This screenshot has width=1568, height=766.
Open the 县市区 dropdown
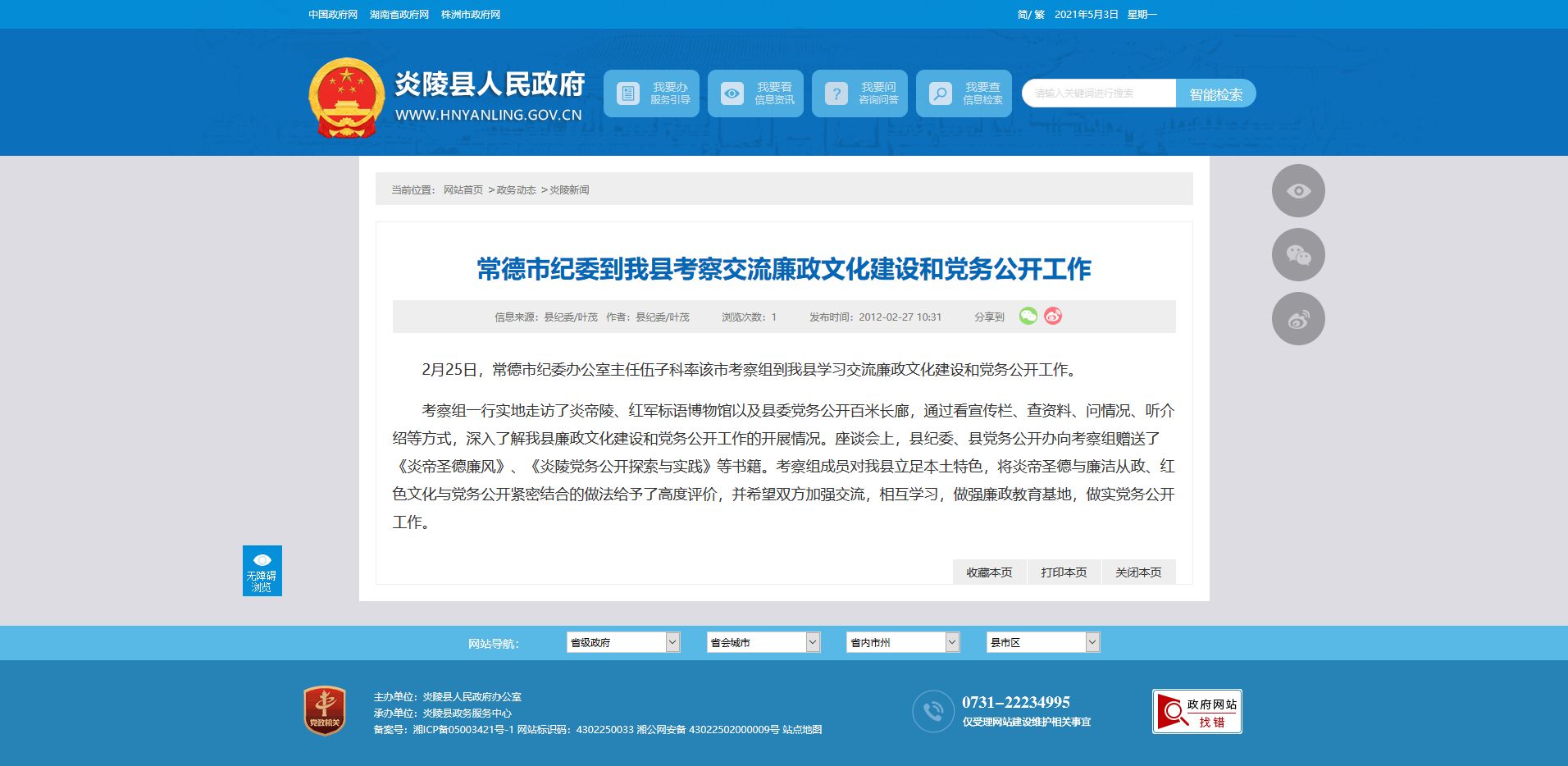[x=1042, y=642]
